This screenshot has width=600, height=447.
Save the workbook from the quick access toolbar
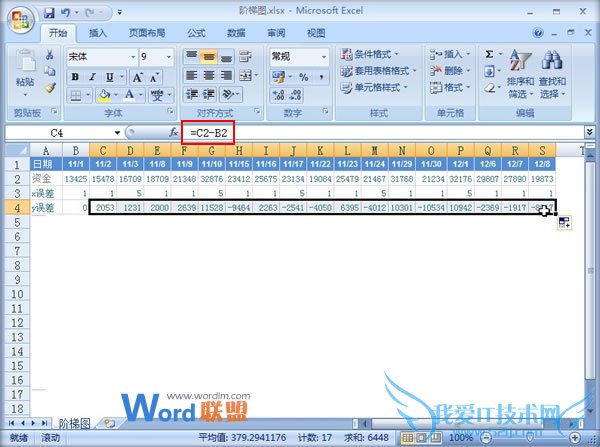point(49,13)
